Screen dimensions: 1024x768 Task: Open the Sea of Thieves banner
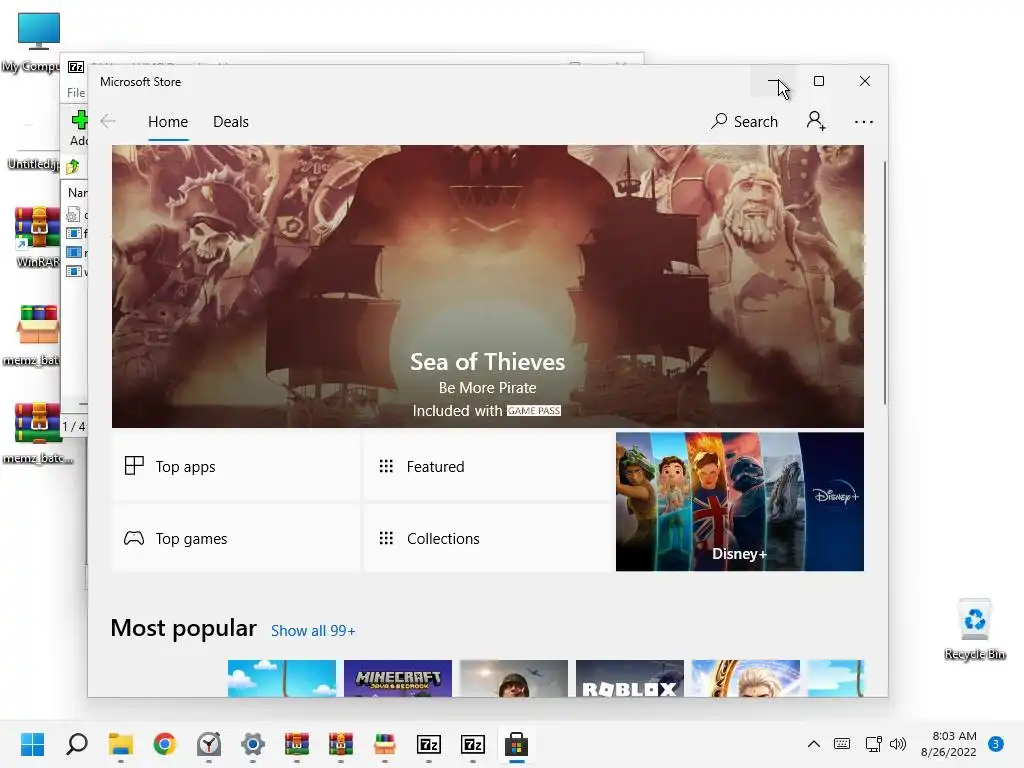pyautogui.click(x=487, y=286)
